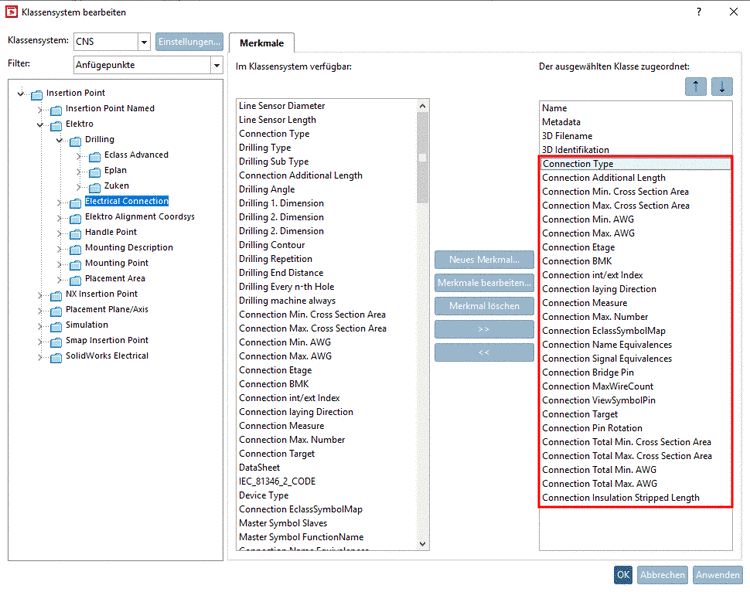
Task: Collapse the Elektro tree node
Action: (40, 125)
